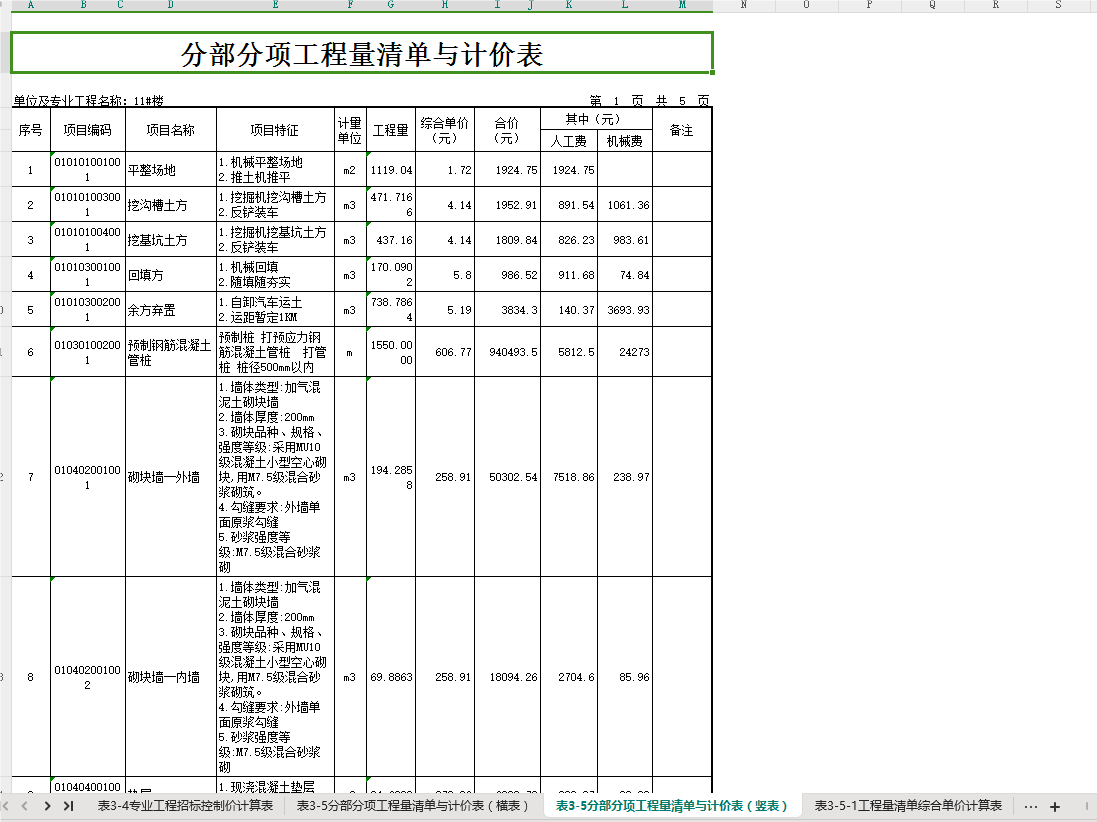Click the 项目名称 header cell
Image resolution: width=1097 pixels, height=822 pixels.
pyautogui.click(x=171, y=130)
